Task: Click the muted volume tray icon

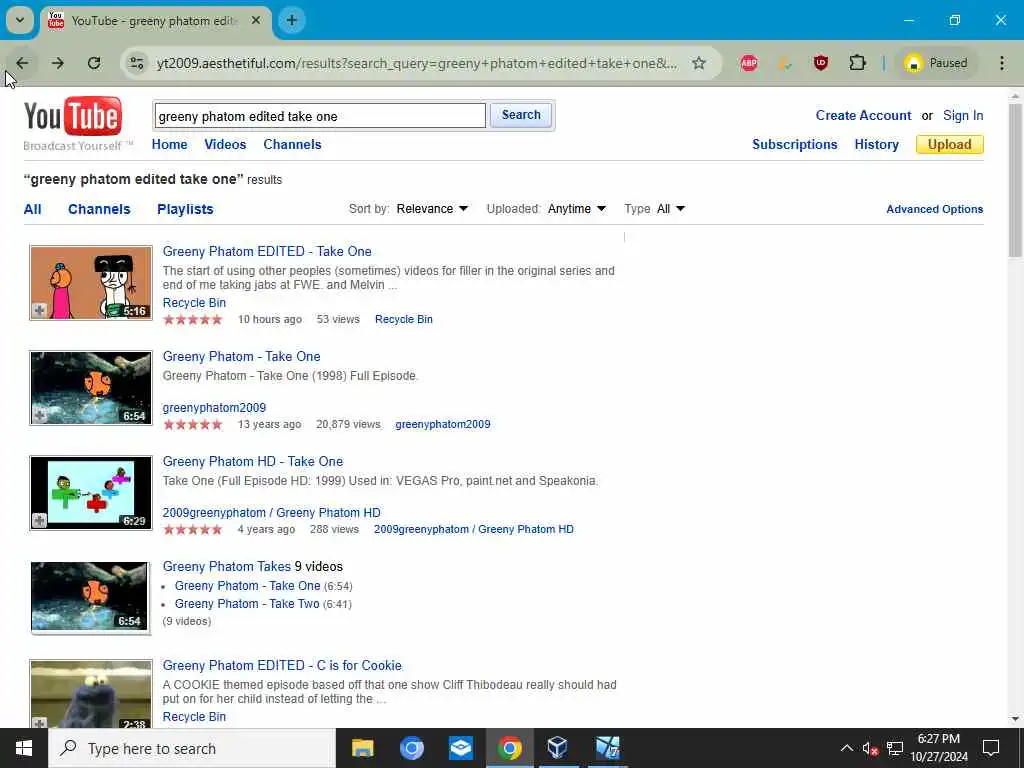Action: (870, 748)
